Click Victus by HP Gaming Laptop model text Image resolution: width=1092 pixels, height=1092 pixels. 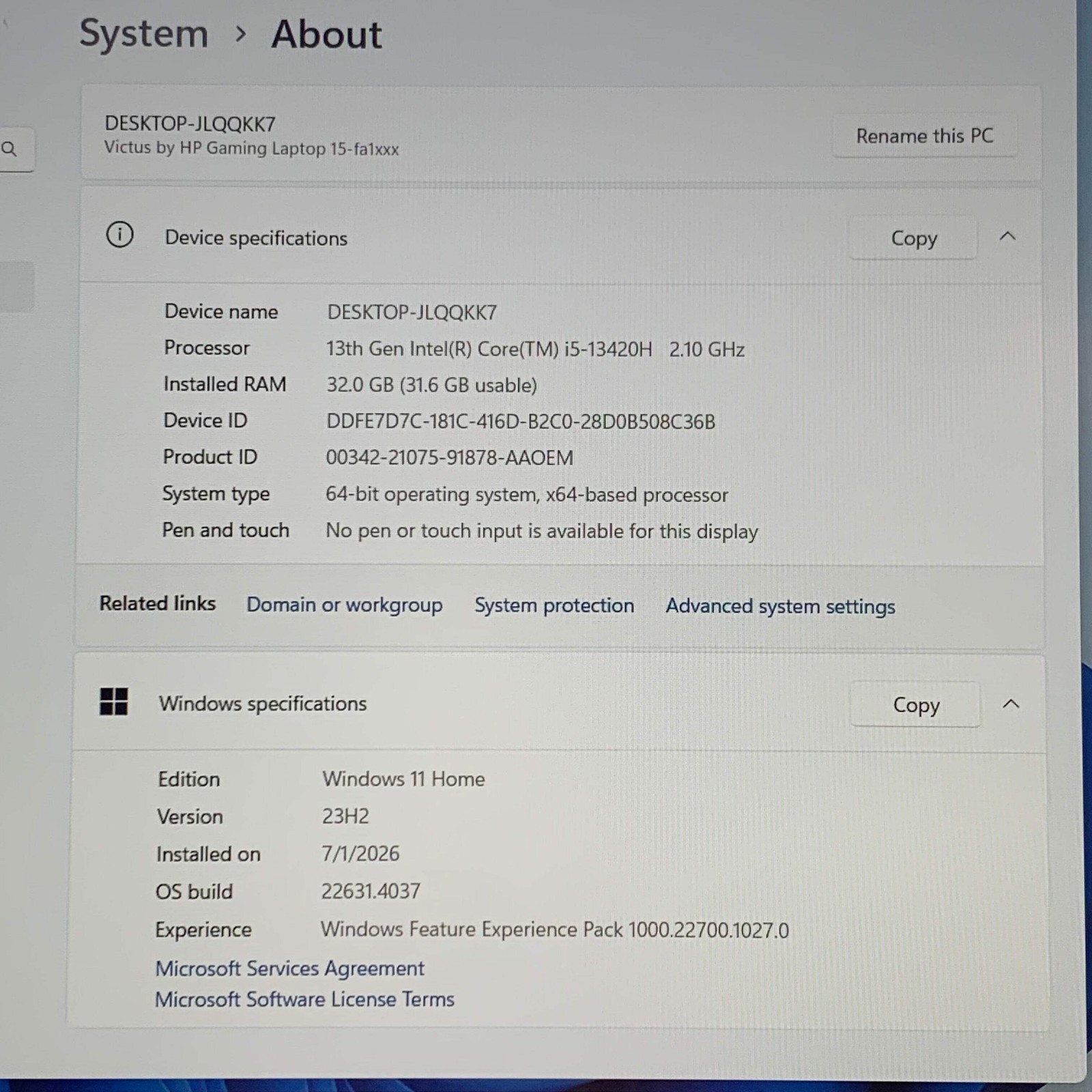251,148
